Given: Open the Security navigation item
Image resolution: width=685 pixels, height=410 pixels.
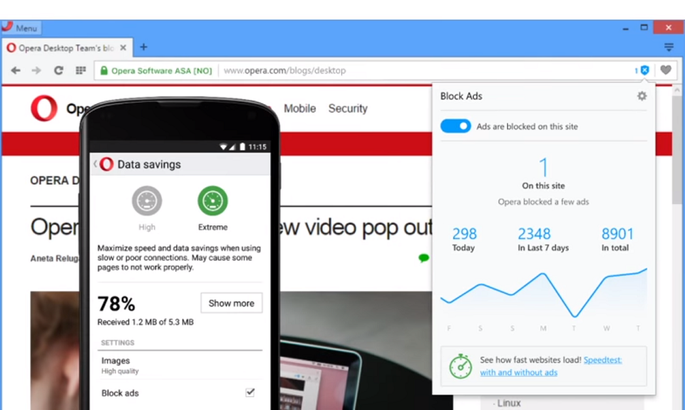Looking at the screenshot, I should tap(348, 108).
